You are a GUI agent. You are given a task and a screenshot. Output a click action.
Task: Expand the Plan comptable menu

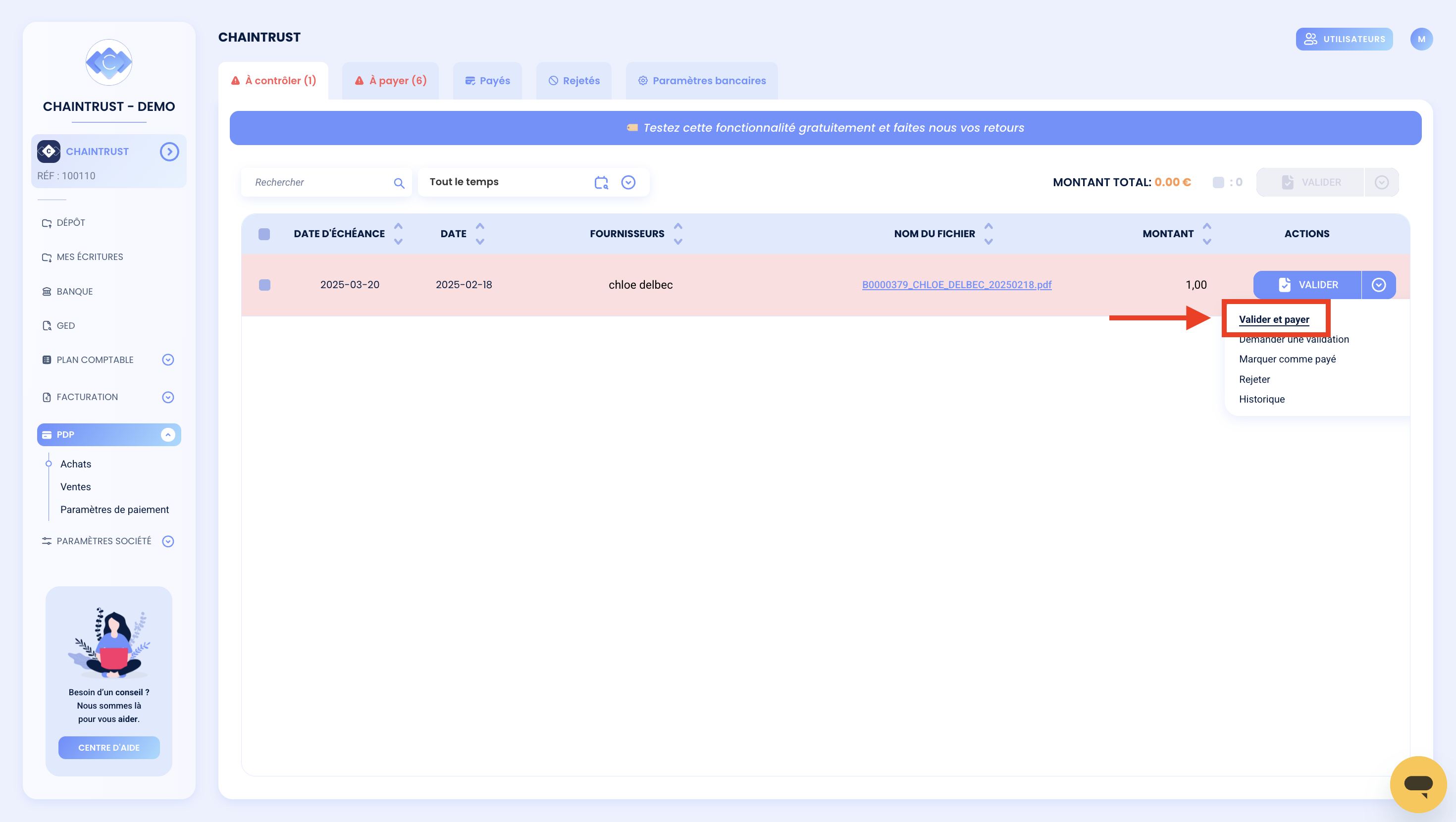pyautogui.click(x=168, y=360)
